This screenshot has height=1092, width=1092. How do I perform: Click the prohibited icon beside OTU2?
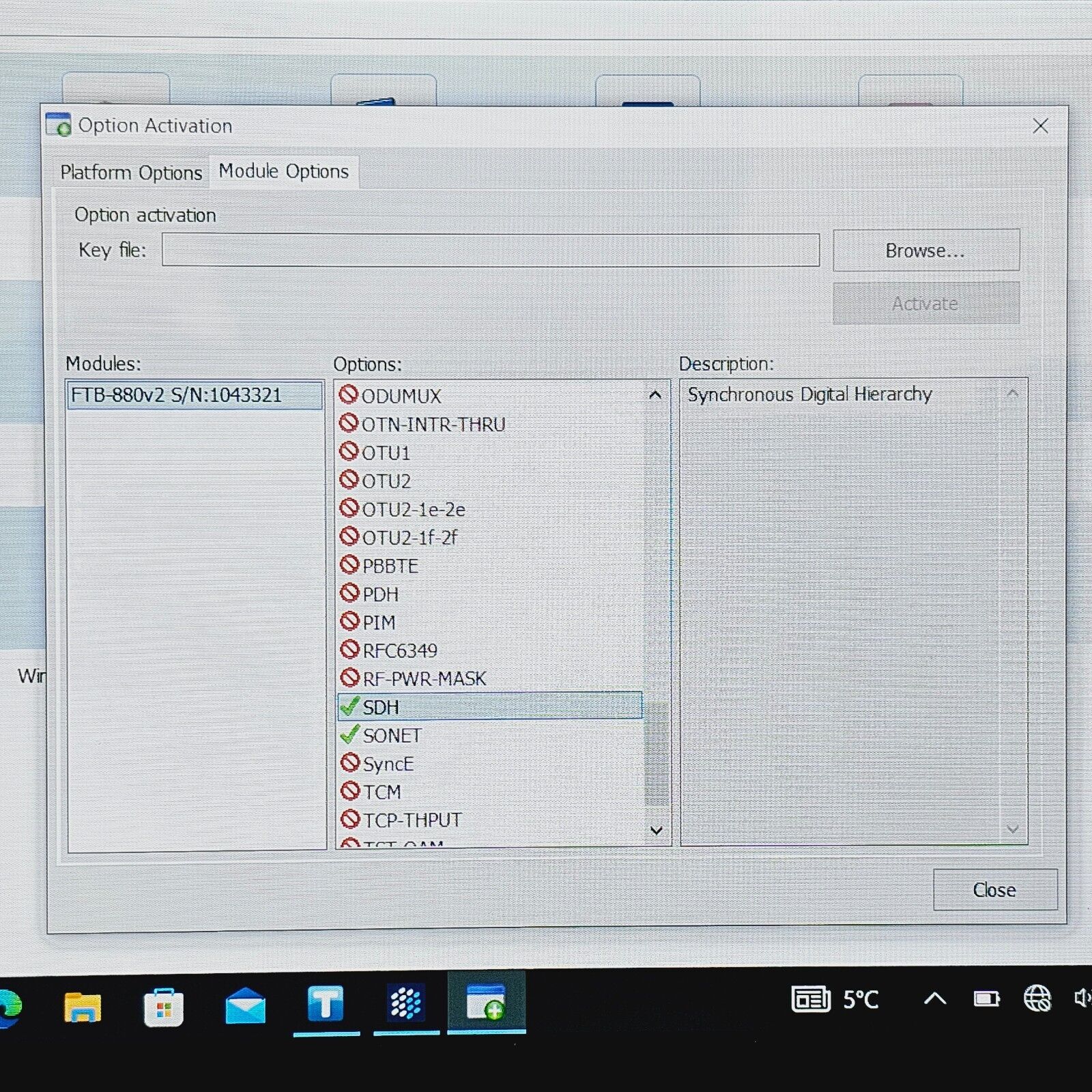tap(349, 480)
